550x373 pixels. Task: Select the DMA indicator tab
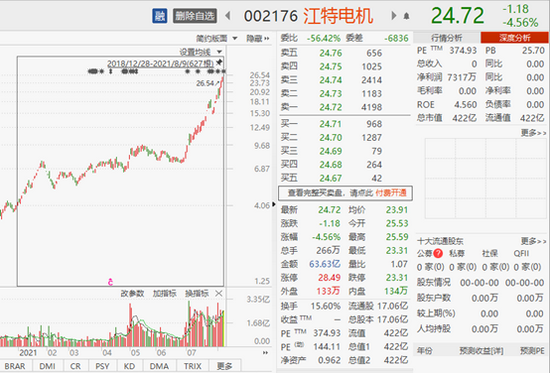pos(159,366)
